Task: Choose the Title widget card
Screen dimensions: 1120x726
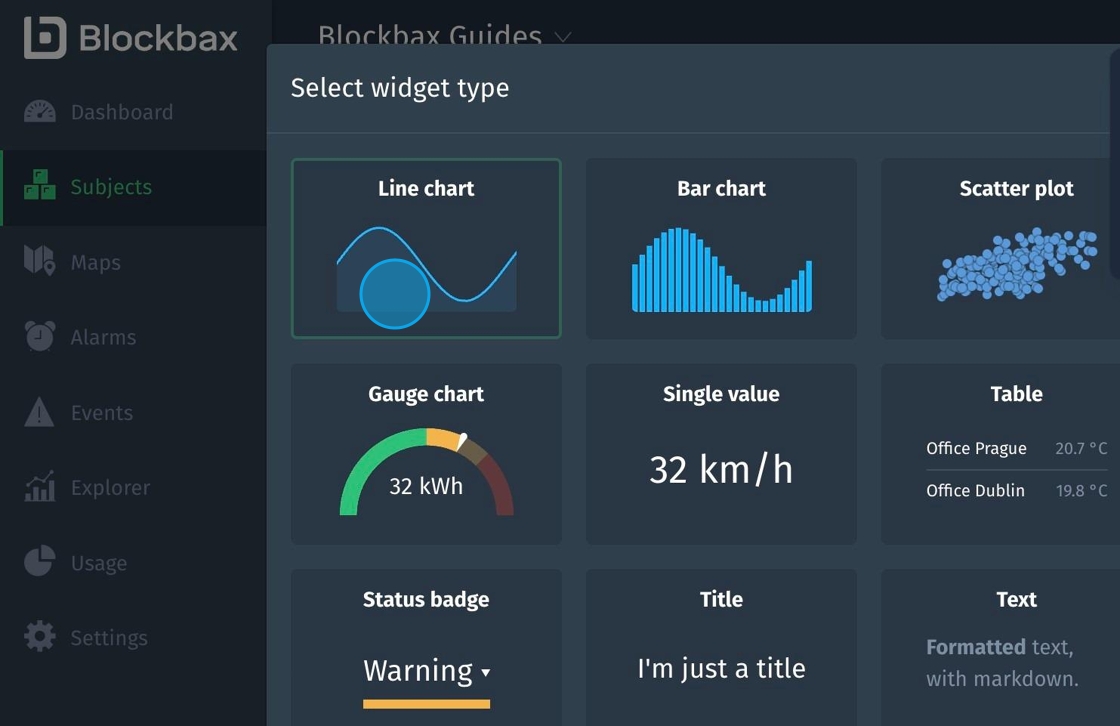Action: [721, 647]
